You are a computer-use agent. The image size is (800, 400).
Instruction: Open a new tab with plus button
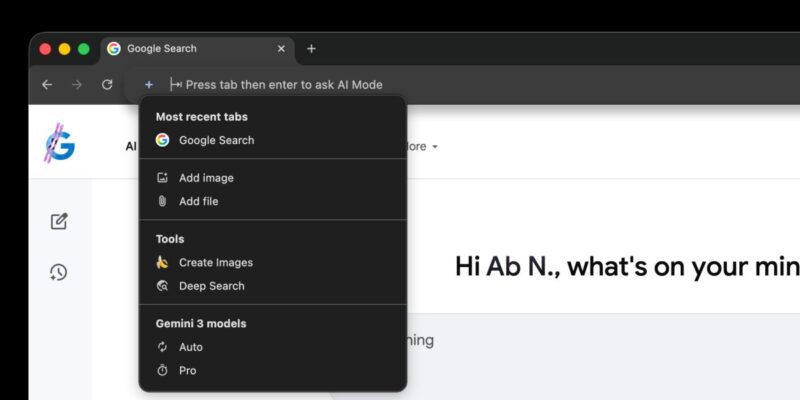pos(311,48)
